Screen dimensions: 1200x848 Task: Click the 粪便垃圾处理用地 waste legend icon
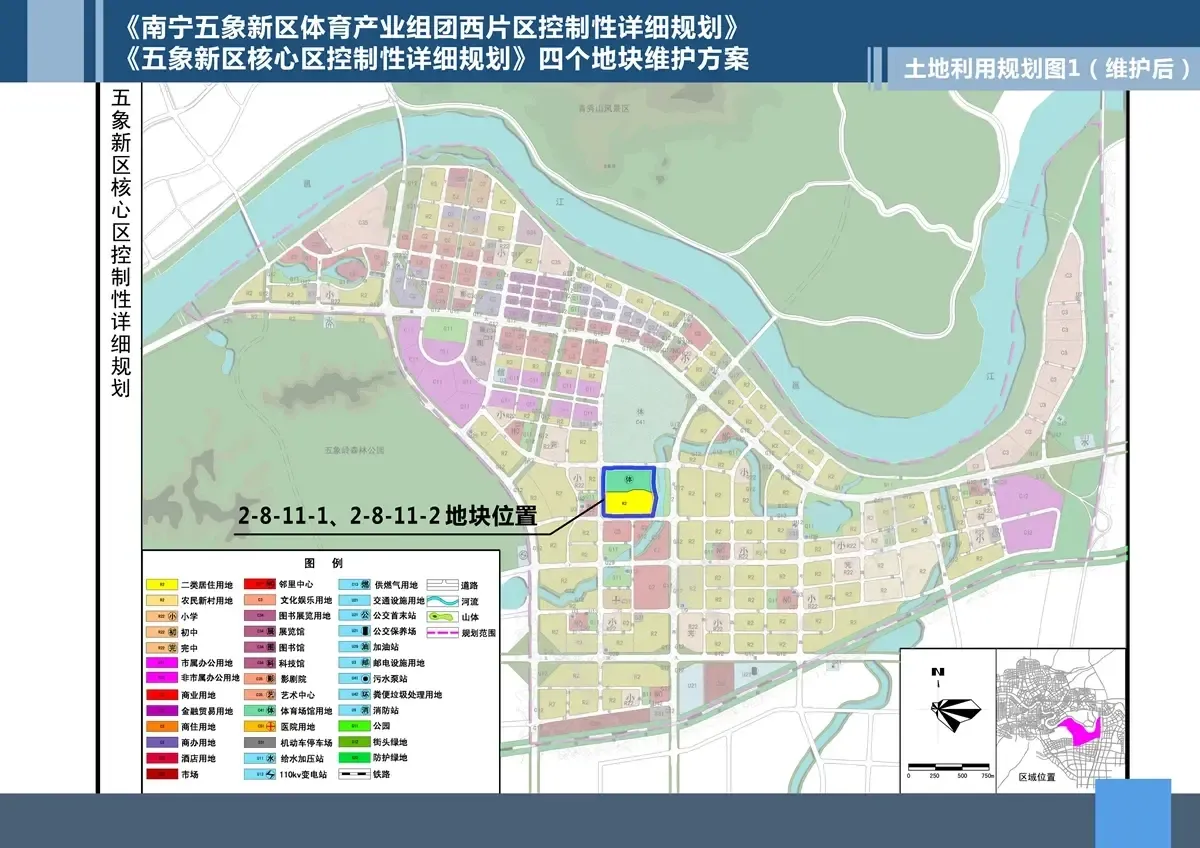(365, 695)
